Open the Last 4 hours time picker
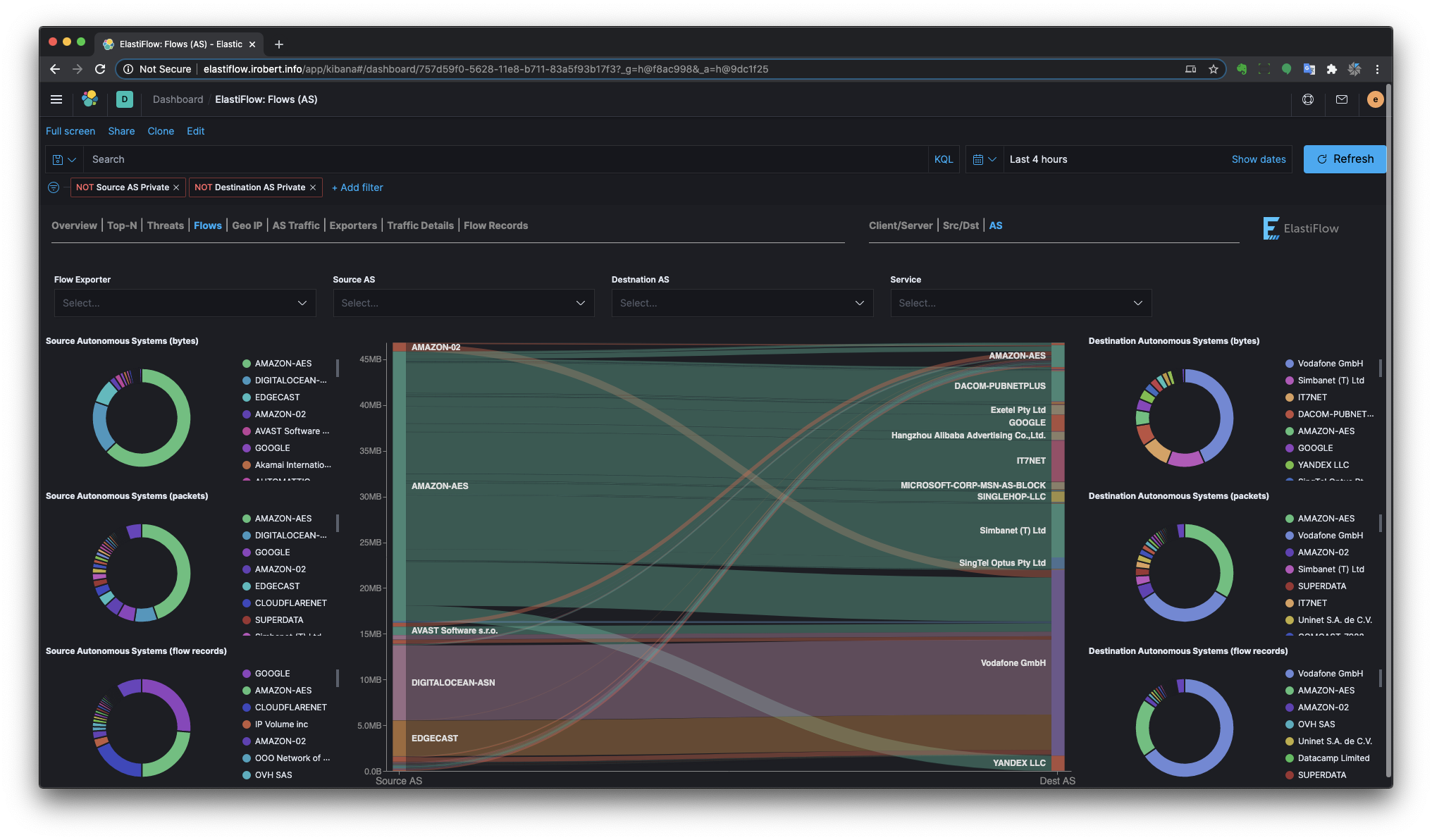The height and width of the screenshot is (840, 1432). [x=1038, y=159]
